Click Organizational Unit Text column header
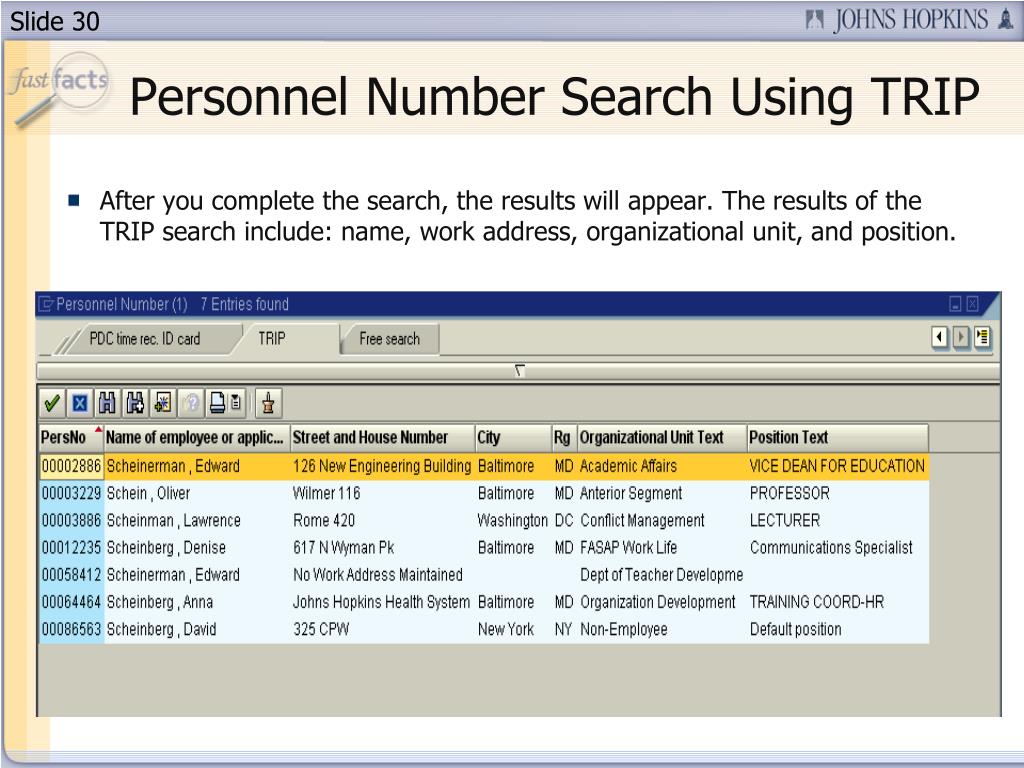 click(662, 438)
